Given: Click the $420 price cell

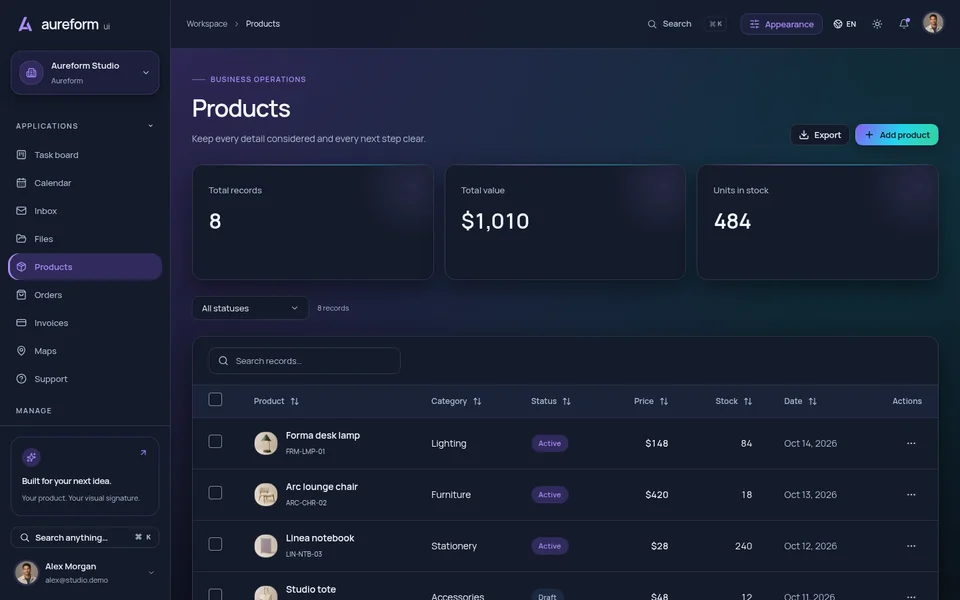Looking at the screenshot, I should pos(656,495).
